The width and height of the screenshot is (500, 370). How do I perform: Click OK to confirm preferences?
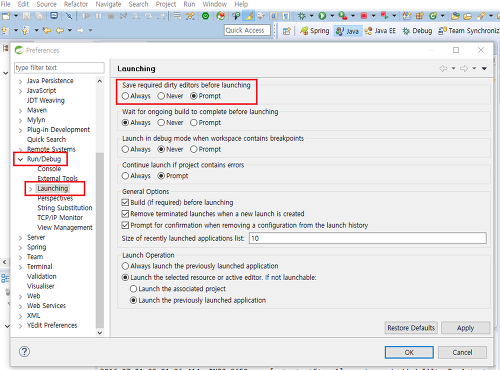coord(409,352)
